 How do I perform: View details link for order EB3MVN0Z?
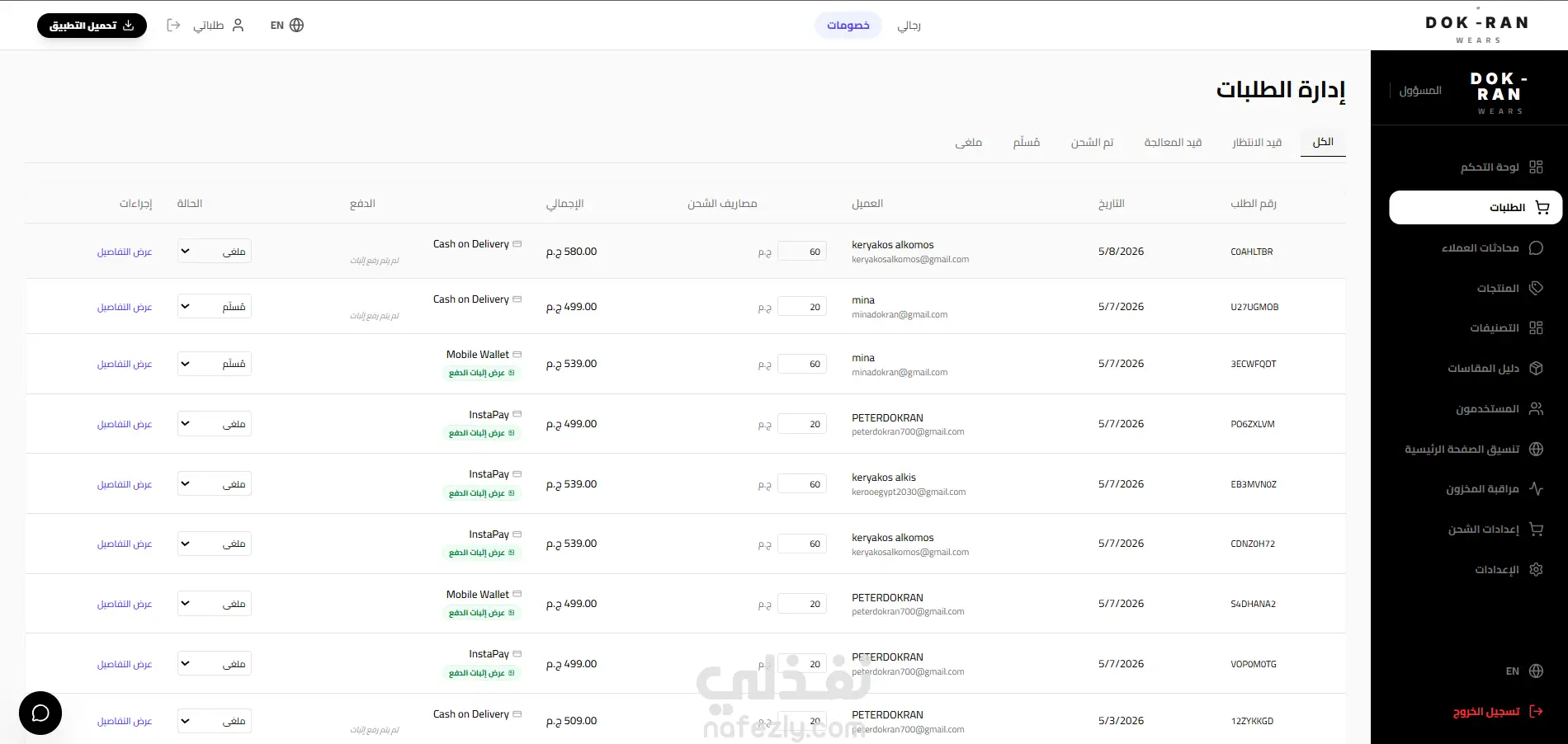pos(125,484)
